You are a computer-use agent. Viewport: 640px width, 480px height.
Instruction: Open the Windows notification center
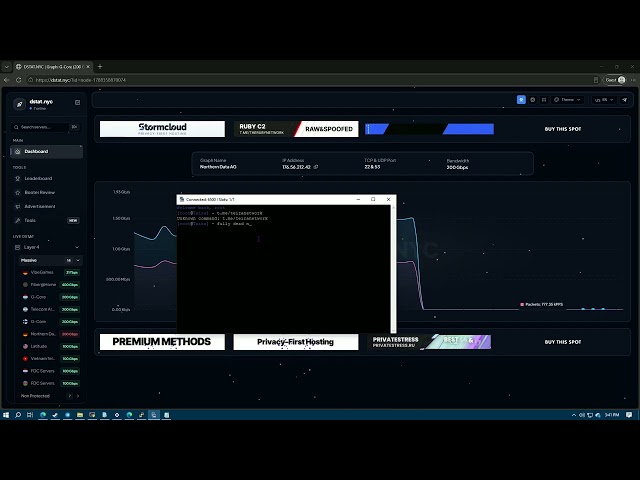(x=629, y=415)
